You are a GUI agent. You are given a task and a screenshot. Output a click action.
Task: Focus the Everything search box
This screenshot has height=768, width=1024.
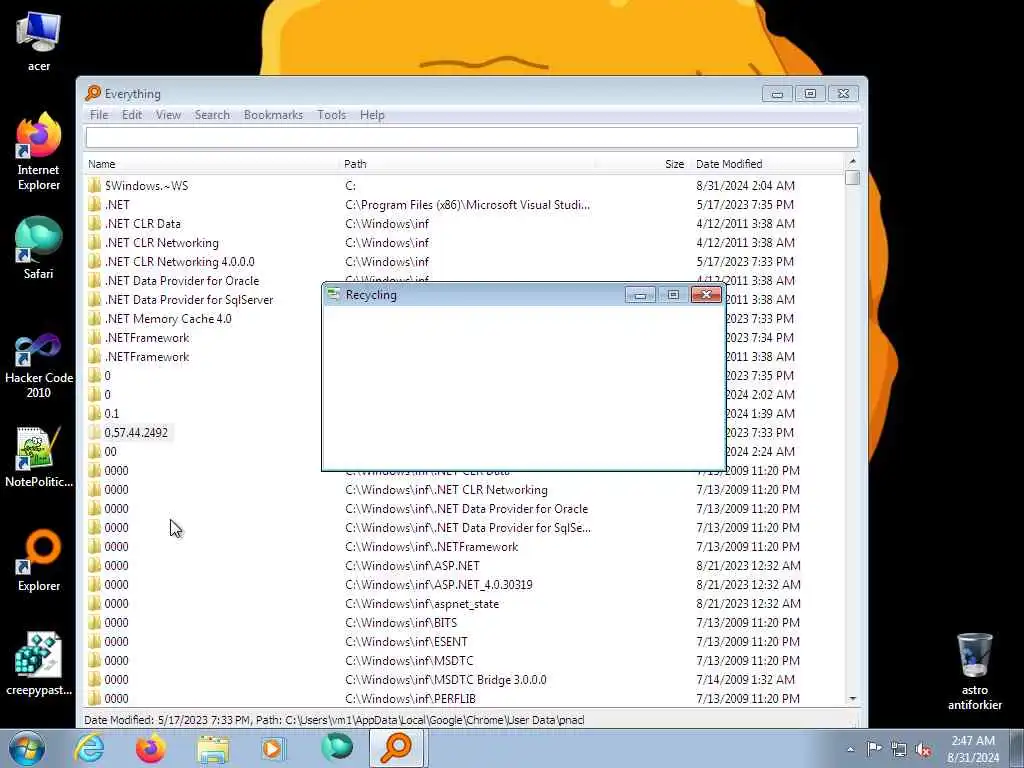(472, 137)
